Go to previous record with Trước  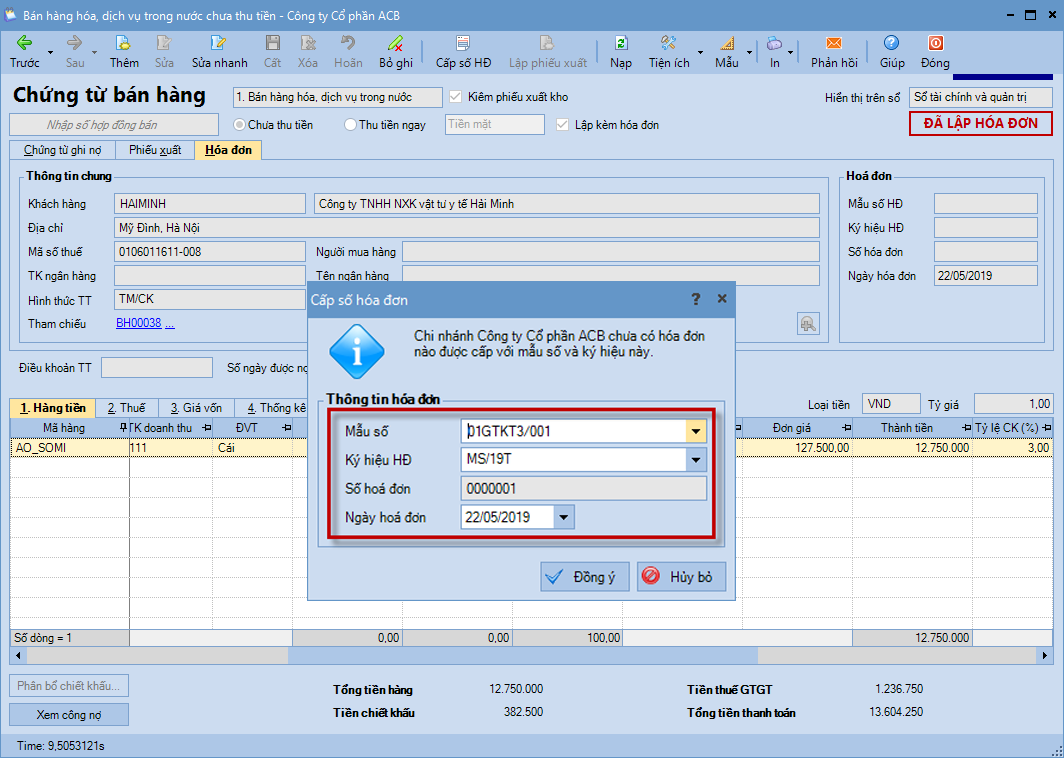pos(24,52)
